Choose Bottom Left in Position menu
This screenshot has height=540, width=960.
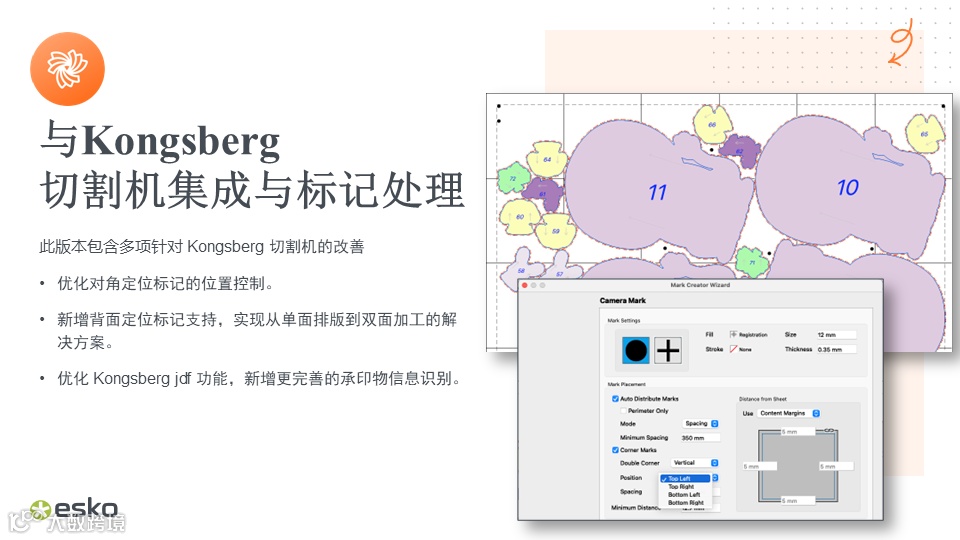pos(685,495)
